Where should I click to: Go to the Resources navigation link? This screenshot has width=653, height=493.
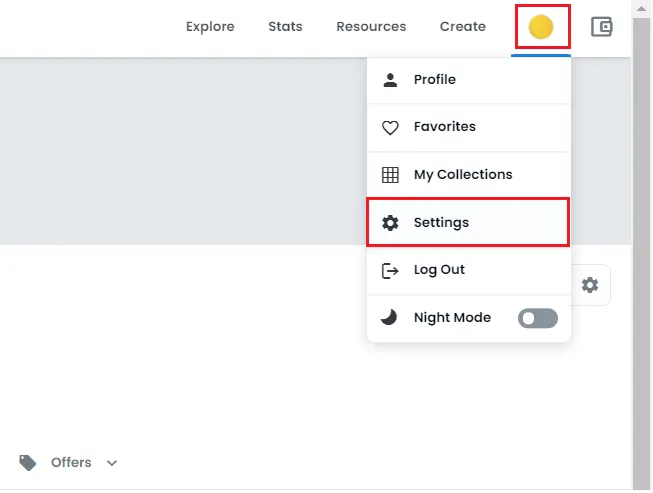(x=371, y=27)
